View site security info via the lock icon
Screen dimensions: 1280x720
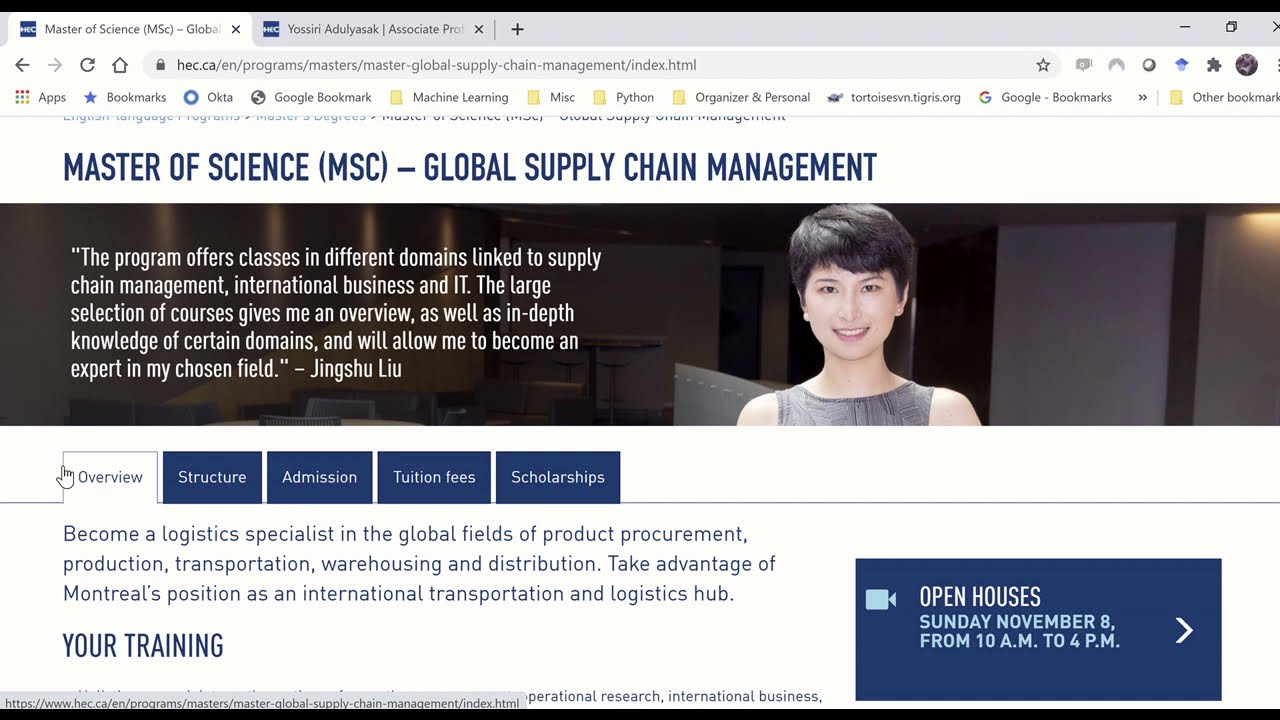click(x=160, y=65)
